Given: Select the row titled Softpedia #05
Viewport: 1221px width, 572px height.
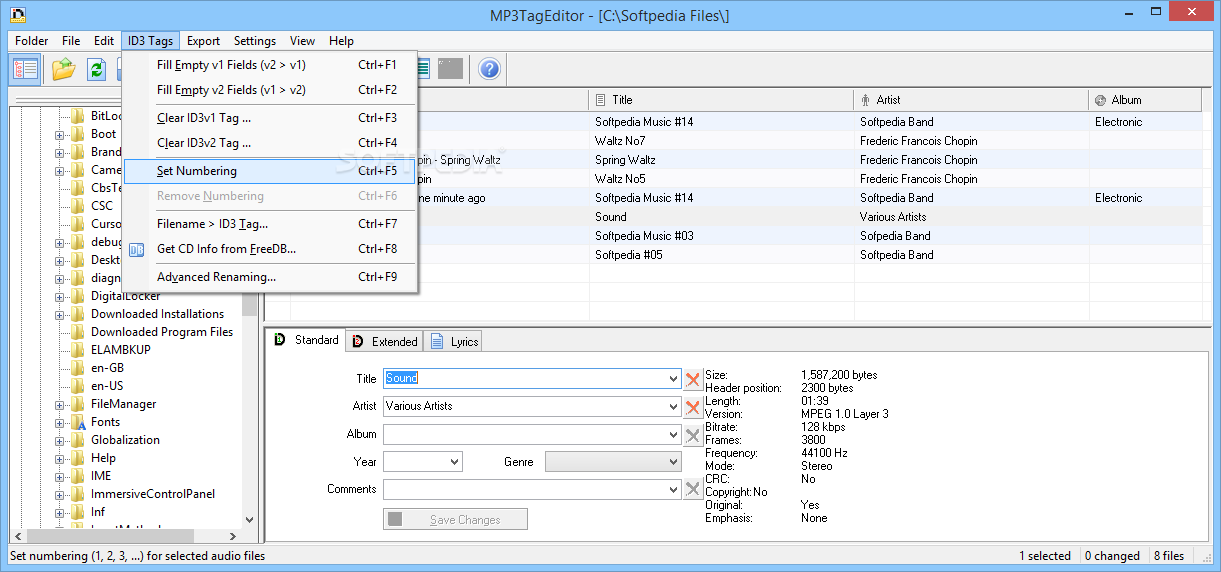Looking at the screenshot, I should 733,255.
